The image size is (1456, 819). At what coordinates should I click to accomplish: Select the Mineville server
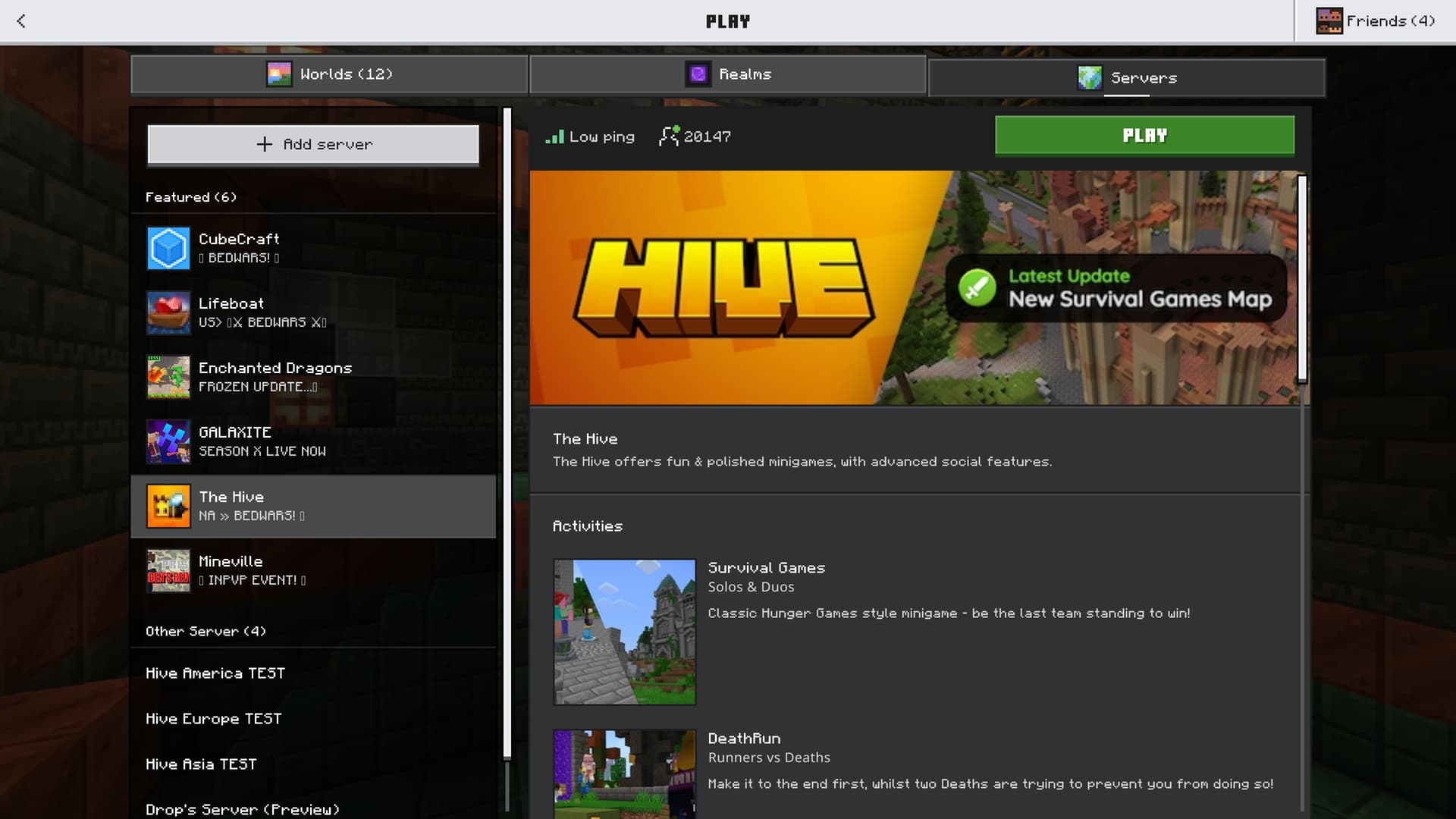(x=313, y=570)
